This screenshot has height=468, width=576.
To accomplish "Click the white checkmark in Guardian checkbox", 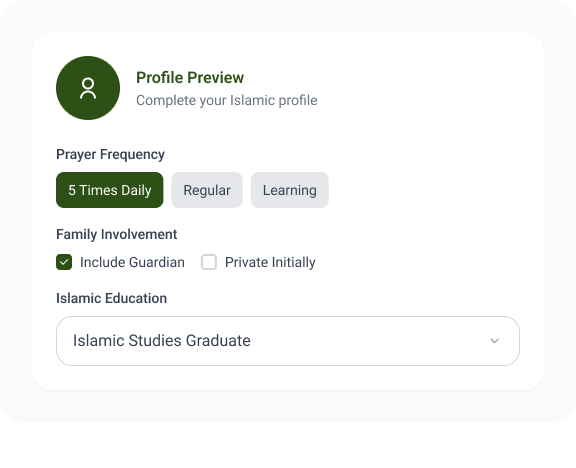I will pyautogui.click(x=64, y=262).
